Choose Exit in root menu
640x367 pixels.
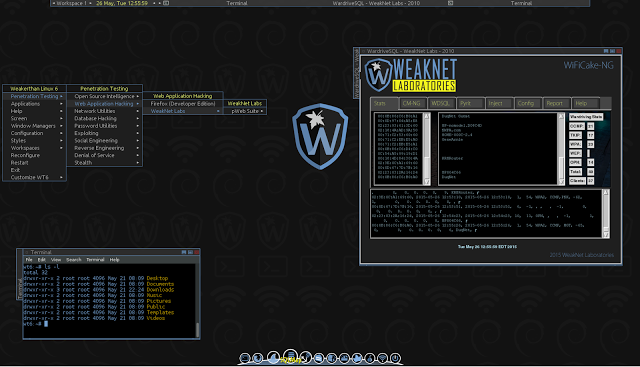(34, 170)
